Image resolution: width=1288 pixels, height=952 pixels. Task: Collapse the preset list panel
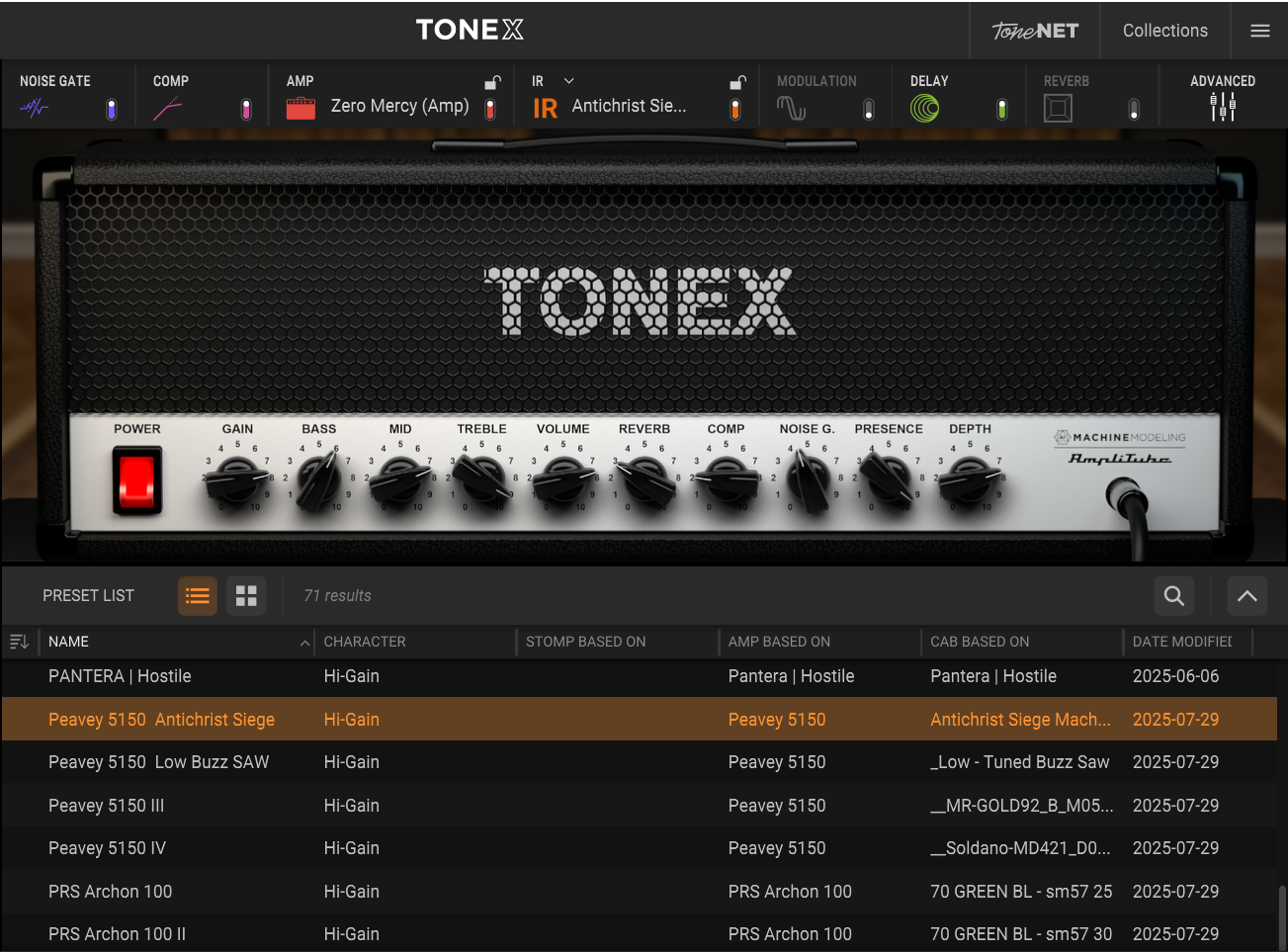(x=1247, y=596)
